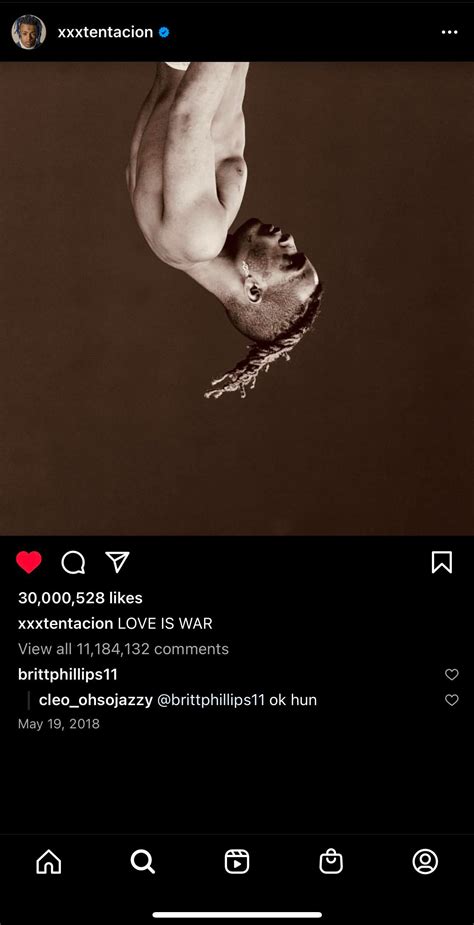474x925 pixels.
Task: Open the cleo_ohsojazzy user profile
Action: click(x=96, y=700)
